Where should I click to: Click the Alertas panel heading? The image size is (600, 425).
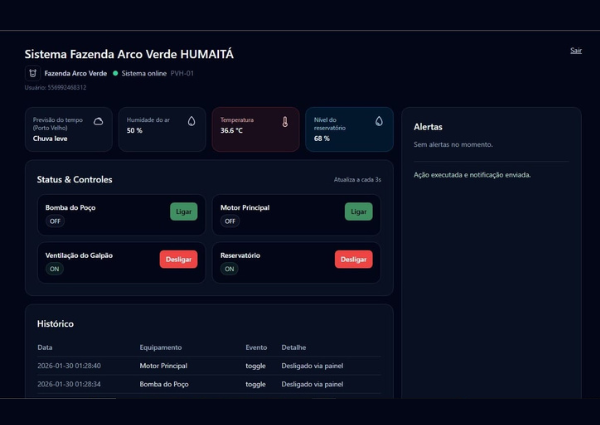pos(428,127)
